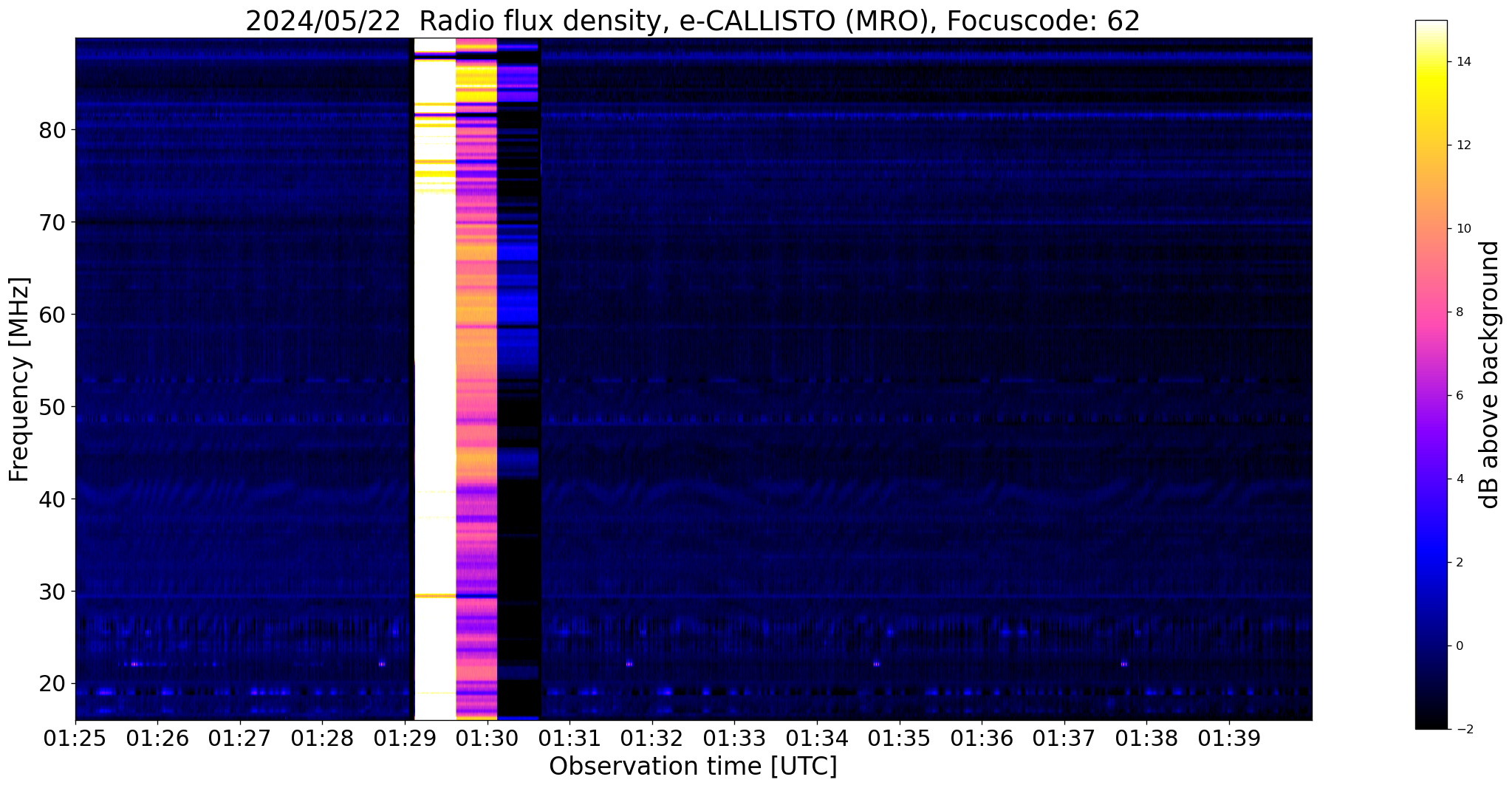Click the 01:35 time tick label
This screenshot has width=1512, height=788.
tap(900, 738)
